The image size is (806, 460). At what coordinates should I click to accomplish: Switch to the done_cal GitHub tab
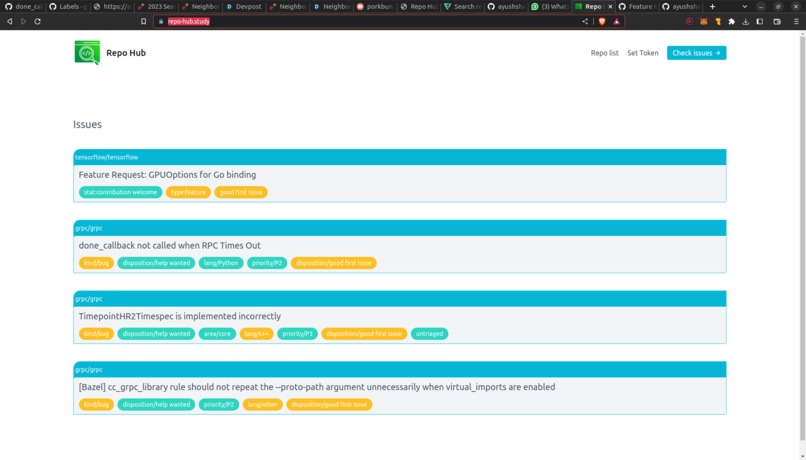(23, 7)
